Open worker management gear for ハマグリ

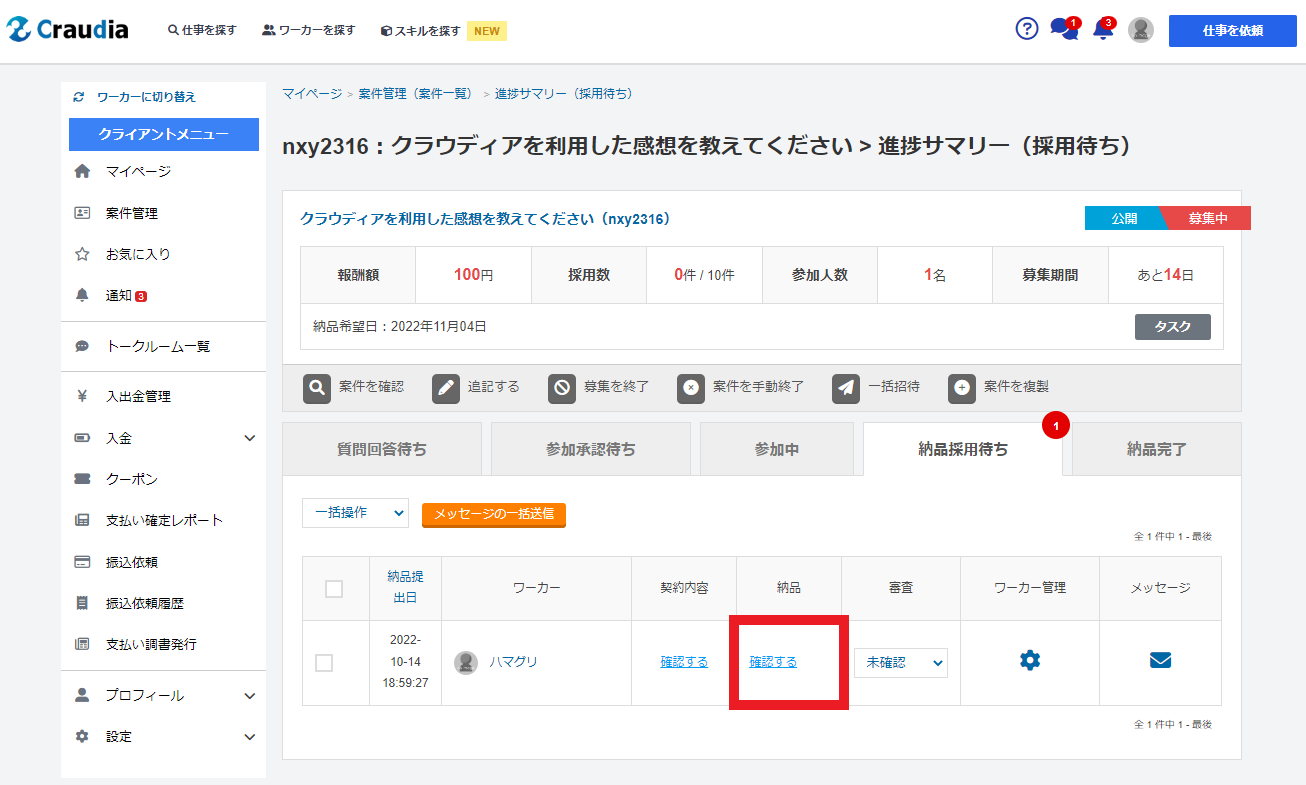click(x=1030, y=660)
